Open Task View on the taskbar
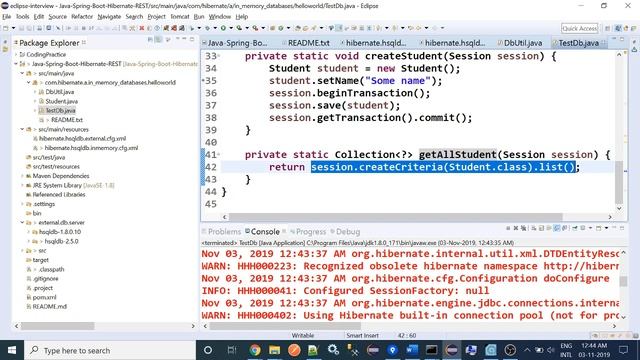The image size is (640, 360). click(232, 350)
